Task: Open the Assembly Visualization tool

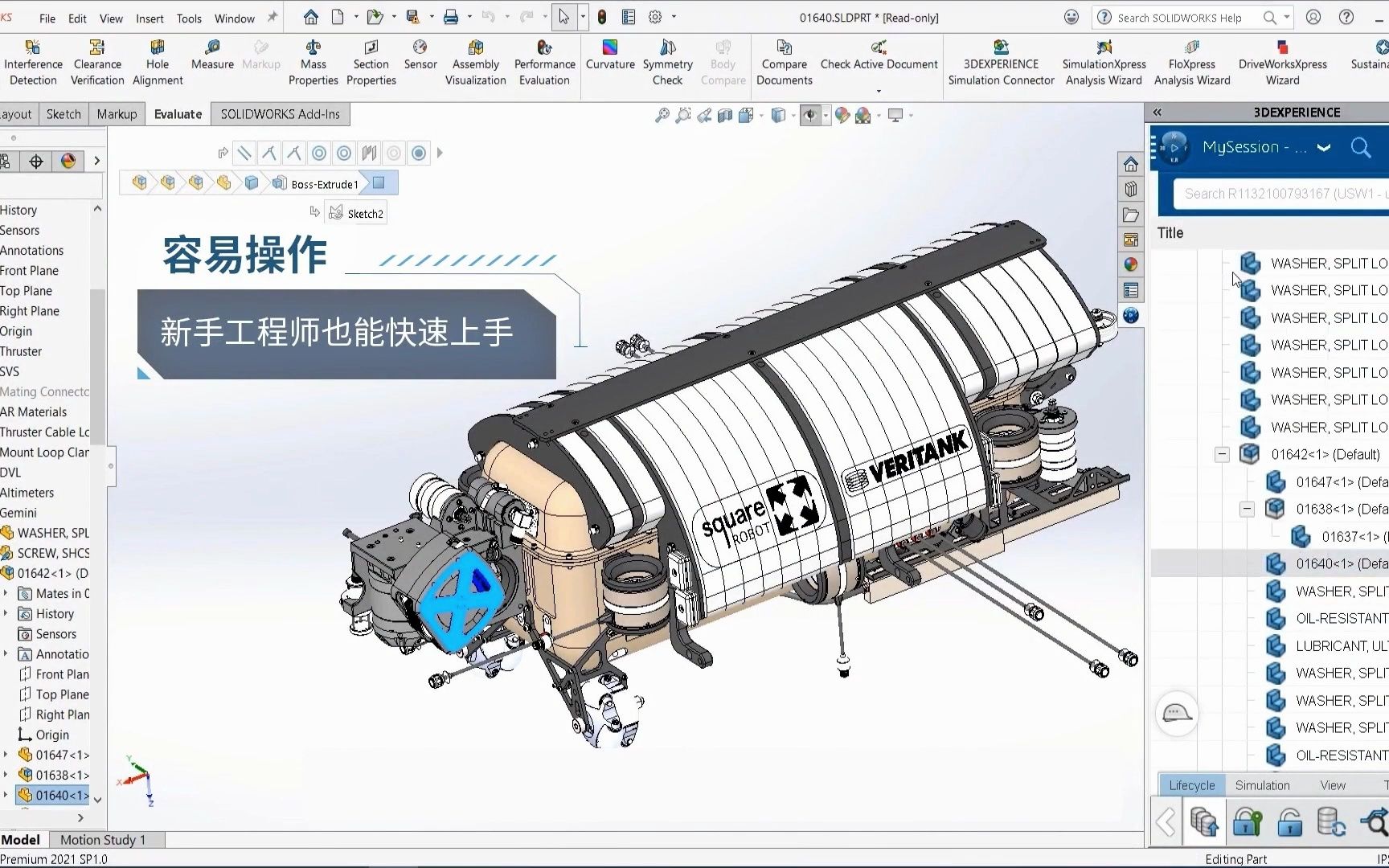Action: (x=475, y=59)
